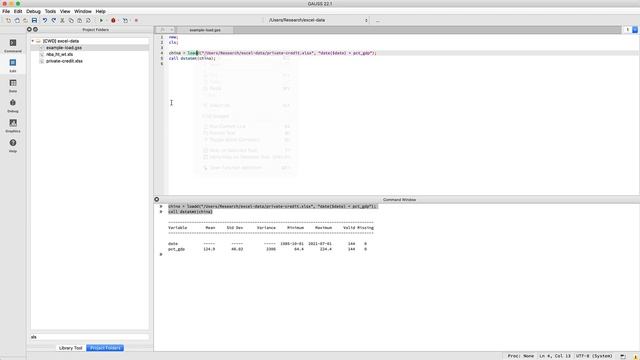Open the Edit page in sidebar
640x360 pixels.
13,65
